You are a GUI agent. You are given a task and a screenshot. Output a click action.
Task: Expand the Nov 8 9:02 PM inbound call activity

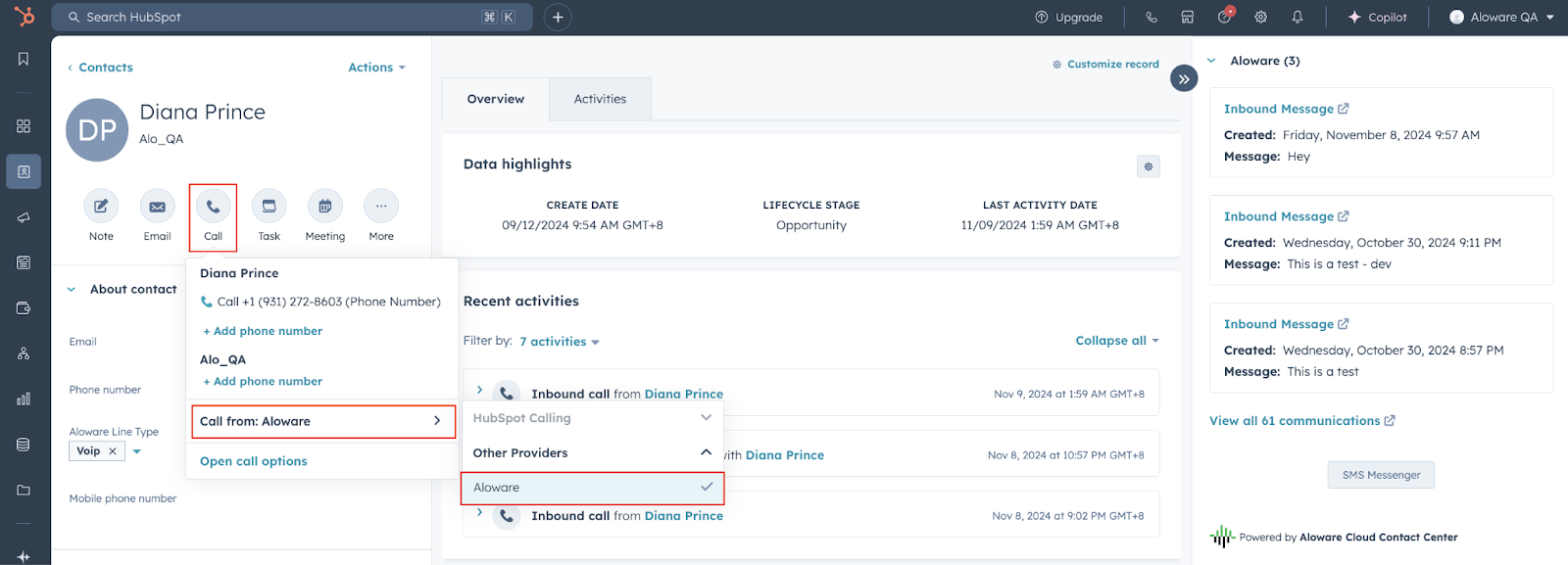tap(479, 512)
